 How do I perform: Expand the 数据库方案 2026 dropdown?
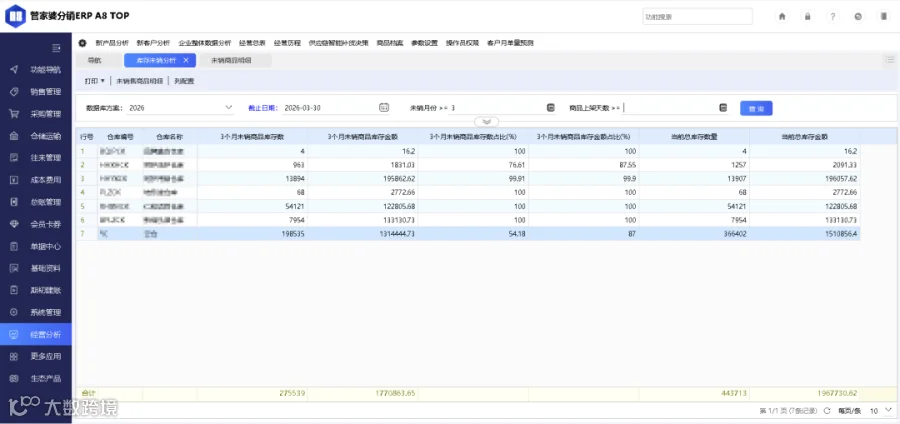point(229,107)
